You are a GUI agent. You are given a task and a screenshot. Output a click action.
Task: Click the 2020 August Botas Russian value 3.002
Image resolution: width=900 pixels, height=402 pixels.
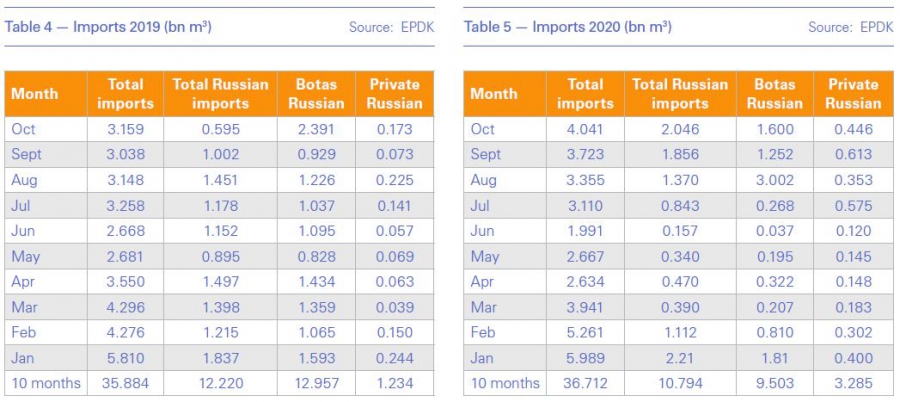[x=775, y=180]
